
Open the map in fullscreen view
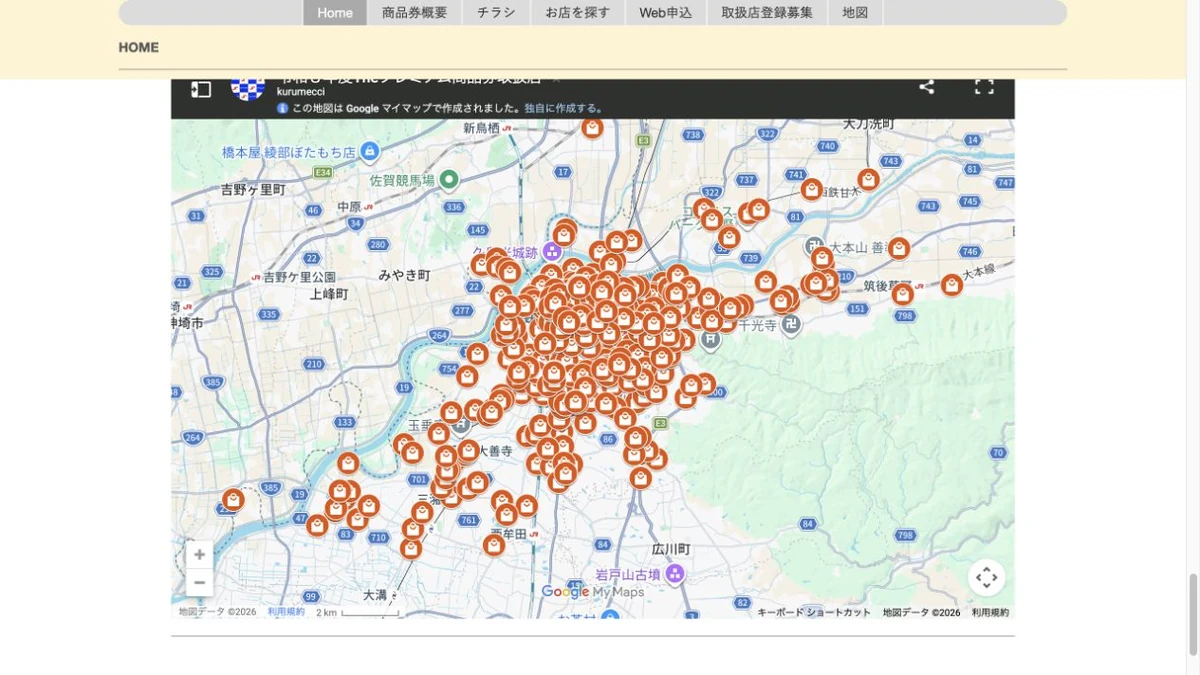coord(984,87)
